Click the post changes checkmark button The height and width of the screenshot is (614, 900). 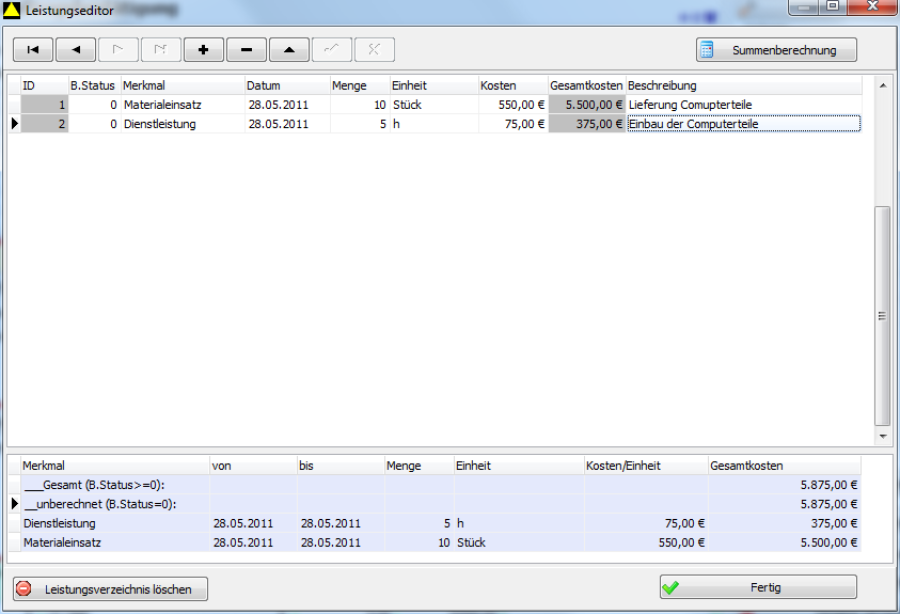coord(332,50)
